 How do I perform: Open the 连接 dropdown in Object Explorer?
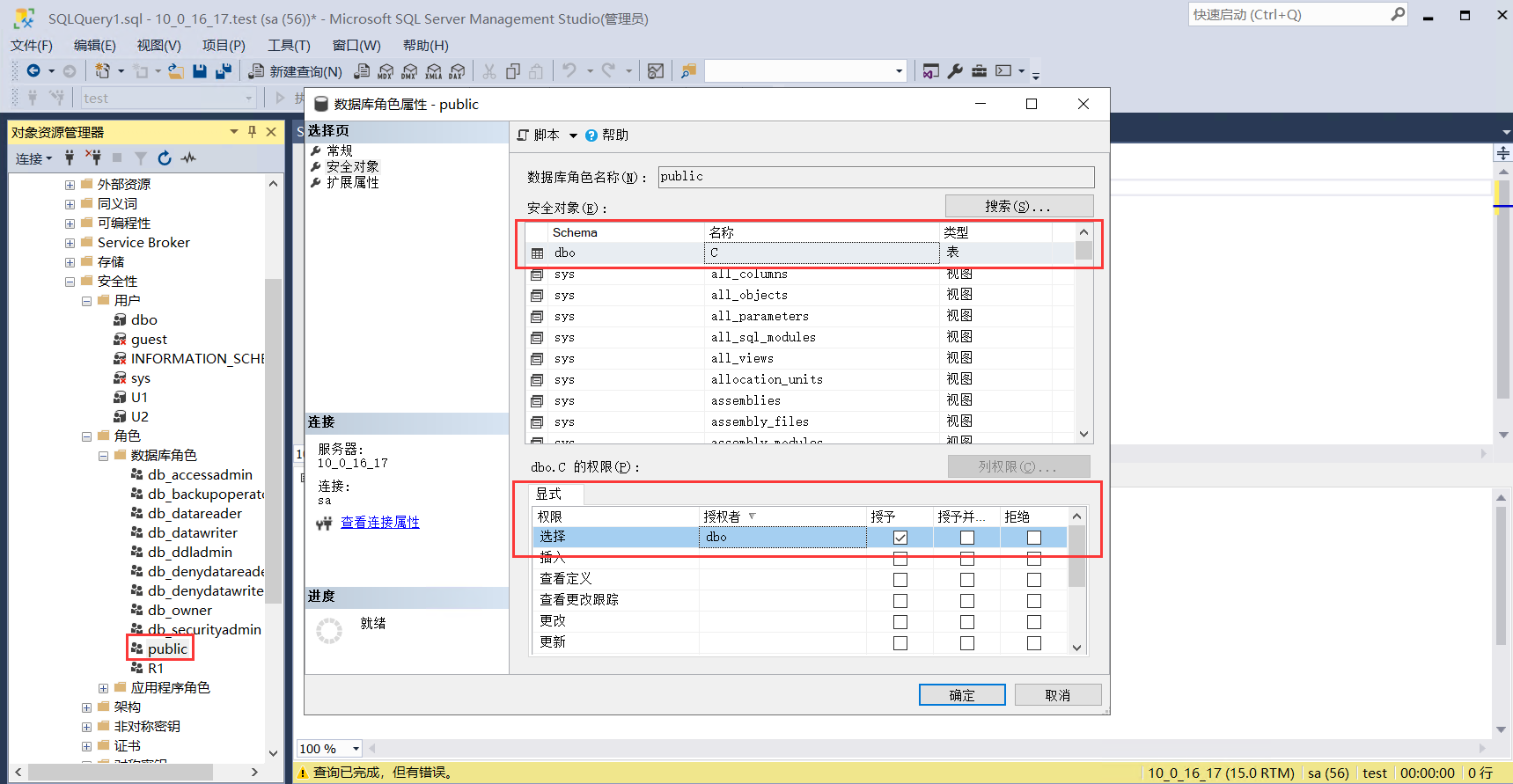tap(33, 158)
